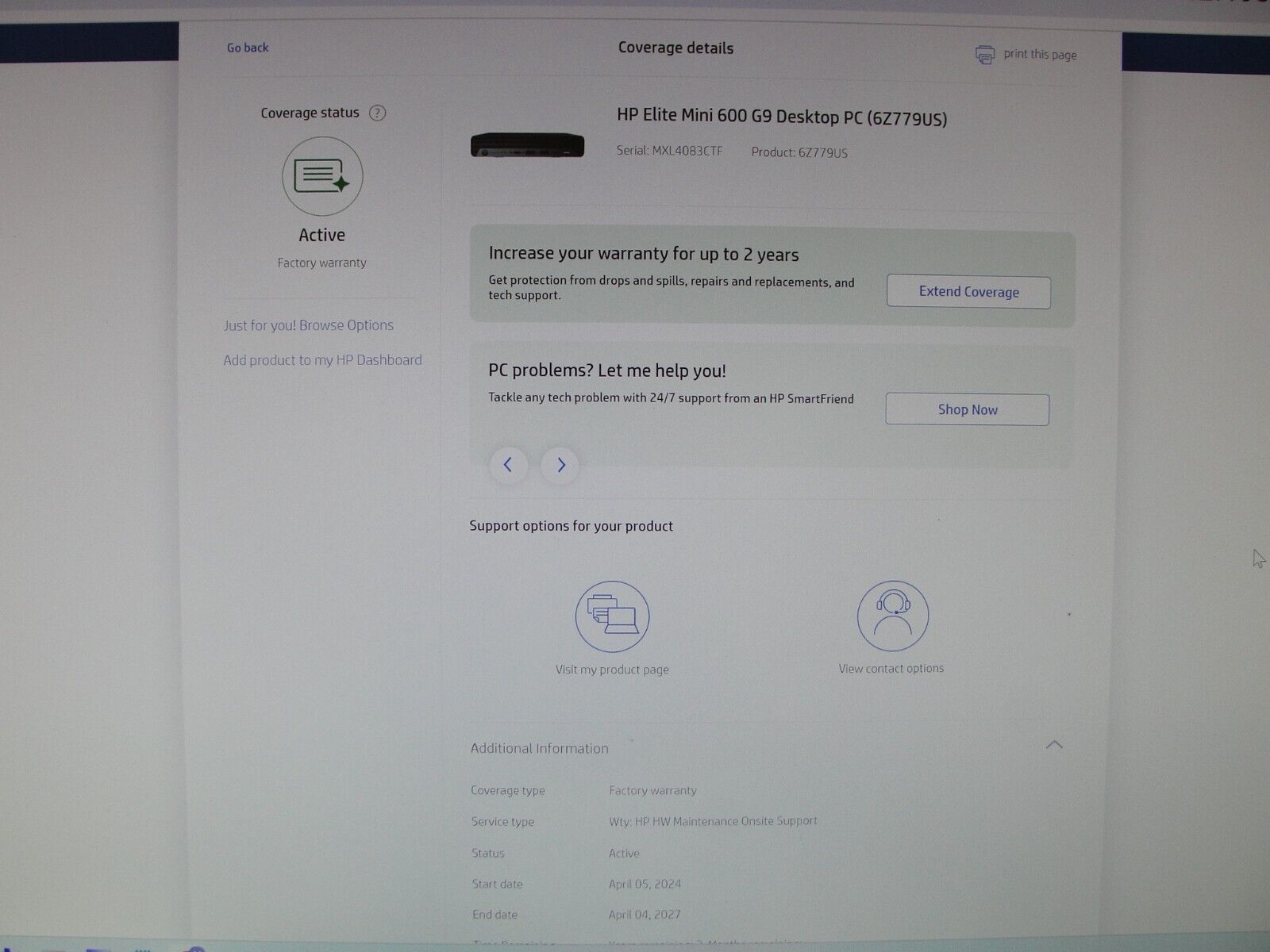Image resolution: width=1270 pixels, height=952 pixels.
Task: Click the Status Active value
Action: (624, 854)
